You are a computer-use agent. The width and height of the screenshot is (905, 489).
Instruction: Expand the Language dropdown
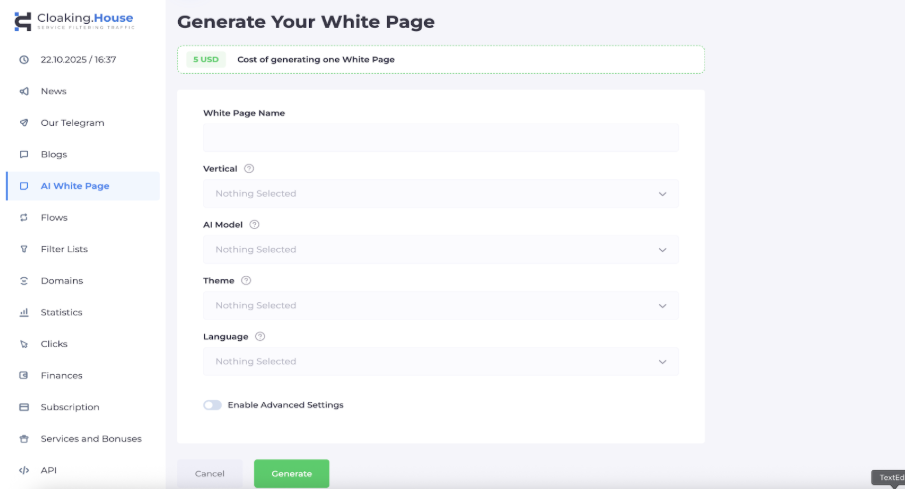tap(440, 362)
